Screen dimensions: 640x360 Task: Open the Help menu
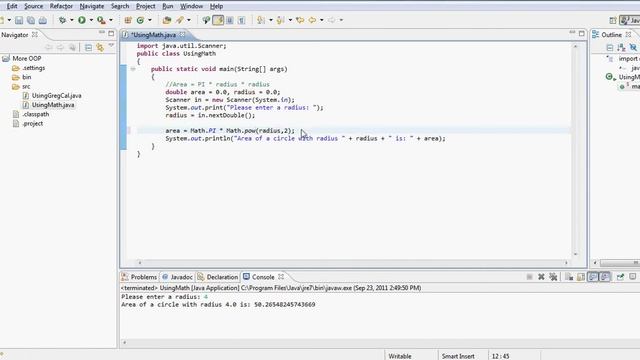click(x=216, y=6)
